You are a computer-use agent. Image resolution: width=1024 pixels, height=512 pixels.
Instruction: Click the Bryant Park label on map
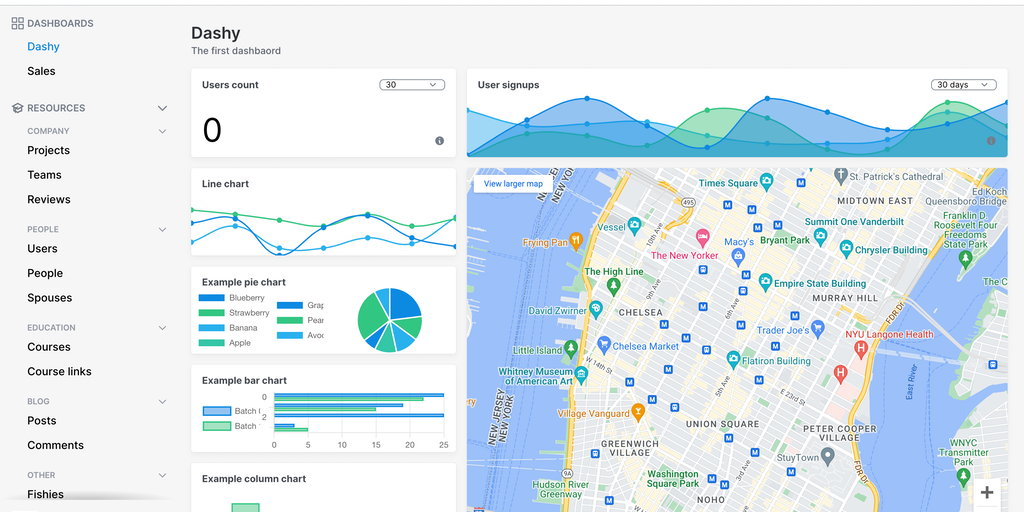[x=785, y=240]
